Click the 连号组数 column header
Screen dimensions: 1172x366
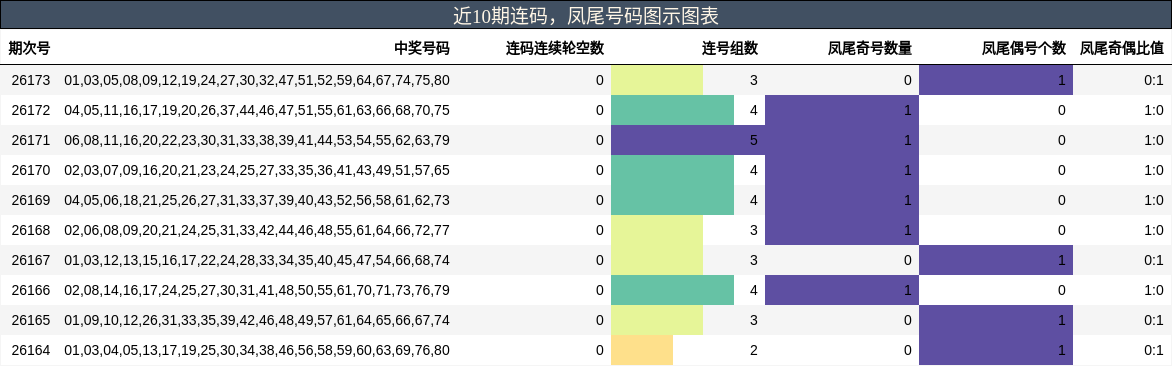point(730,49)
